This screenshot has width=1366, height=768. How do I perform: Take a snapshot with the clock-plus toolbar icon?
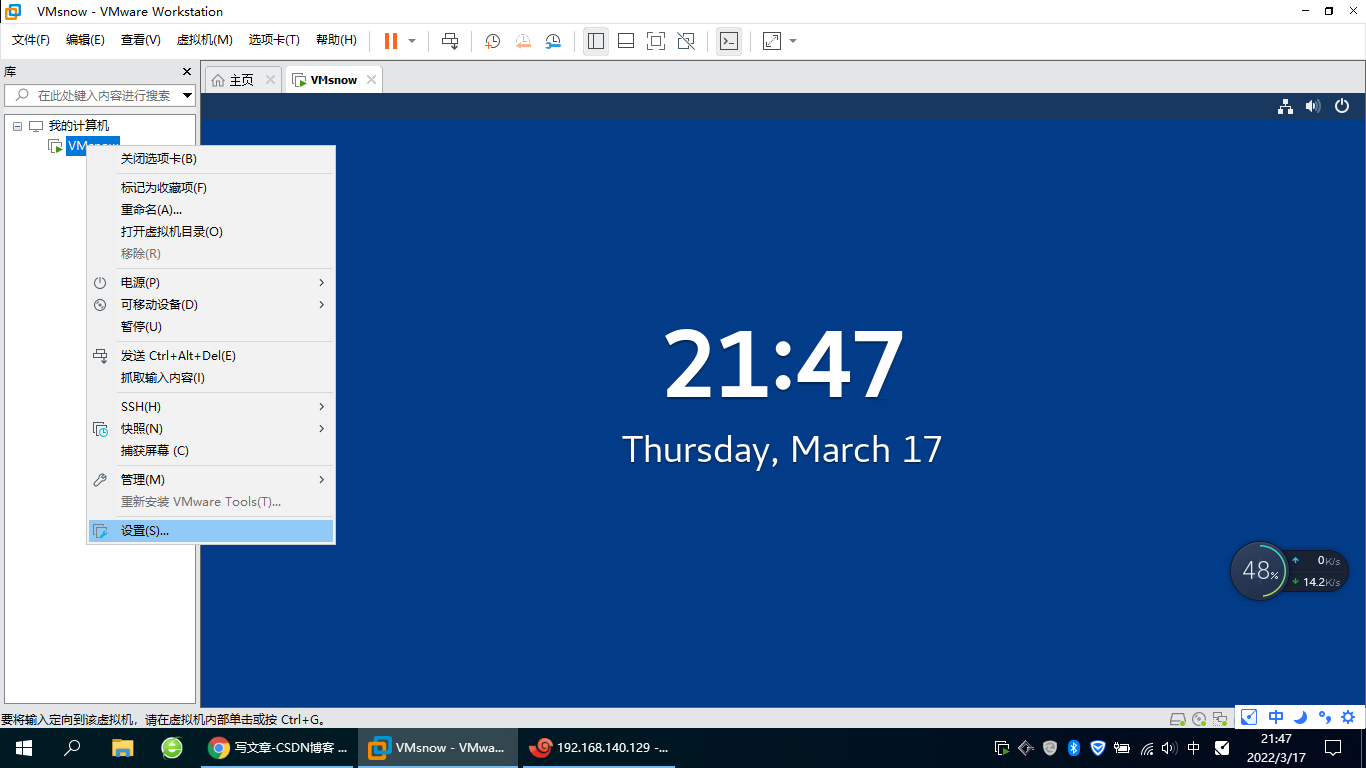493,41
